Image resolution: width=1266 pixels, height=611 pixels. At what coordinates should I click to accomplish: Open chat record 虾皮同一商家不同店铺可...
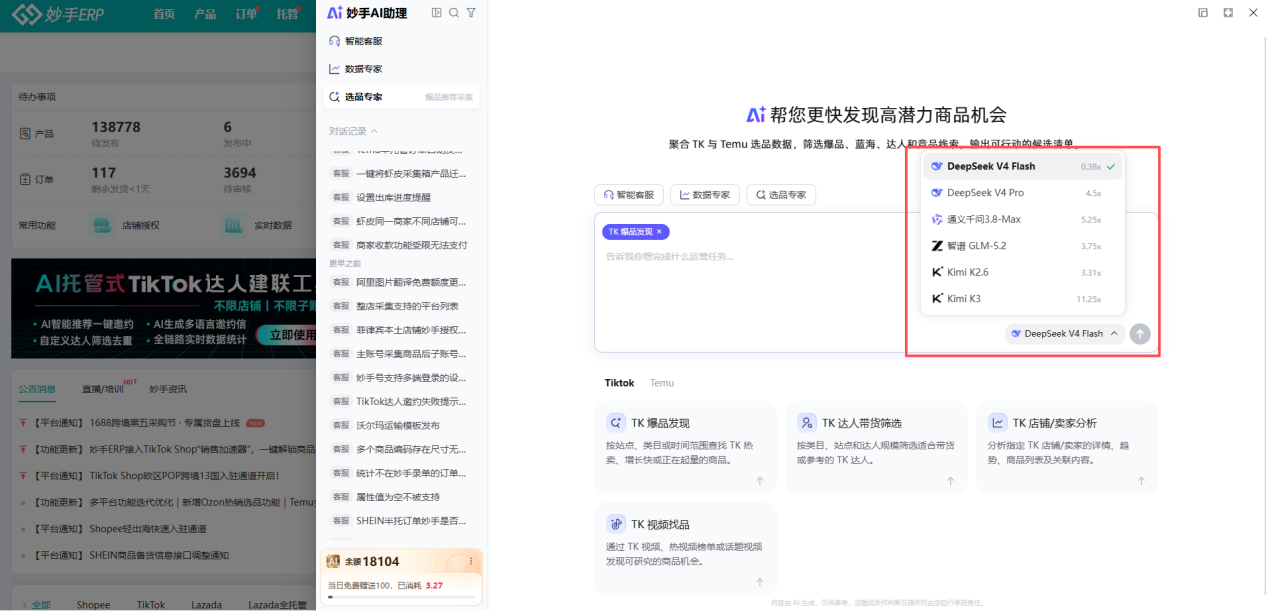coord(401,221)
